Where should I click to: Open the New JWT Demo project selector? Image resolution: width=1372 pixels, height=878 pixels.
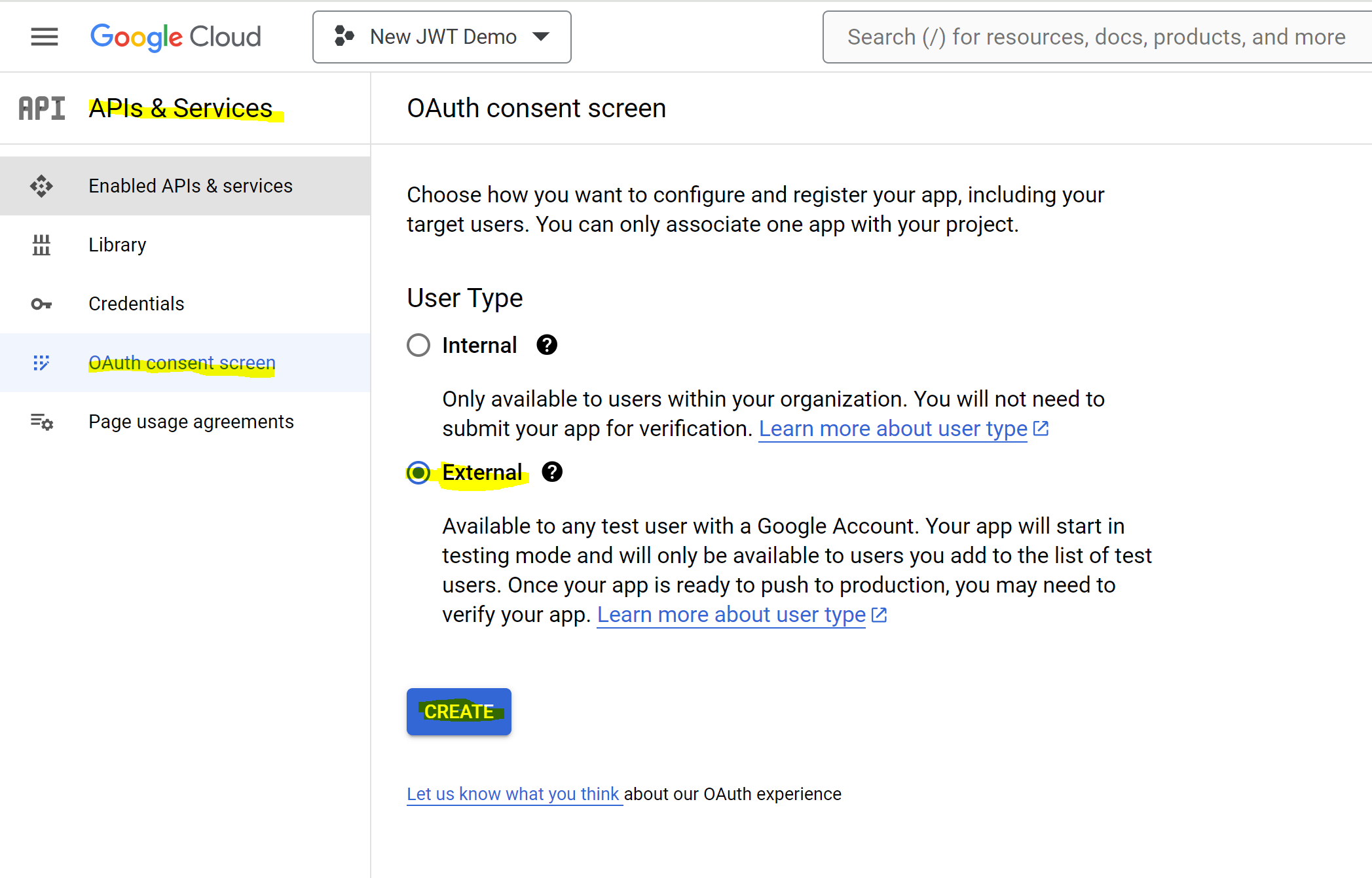(441, 37)
